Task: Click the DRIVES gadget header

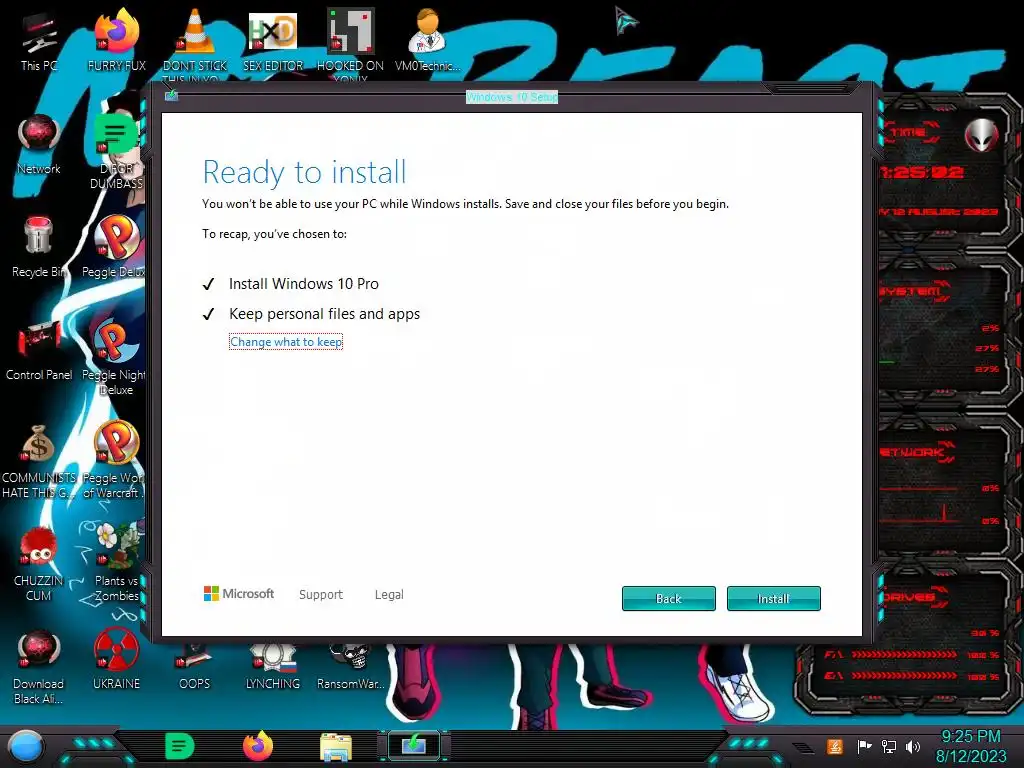Action: (910, 597)
